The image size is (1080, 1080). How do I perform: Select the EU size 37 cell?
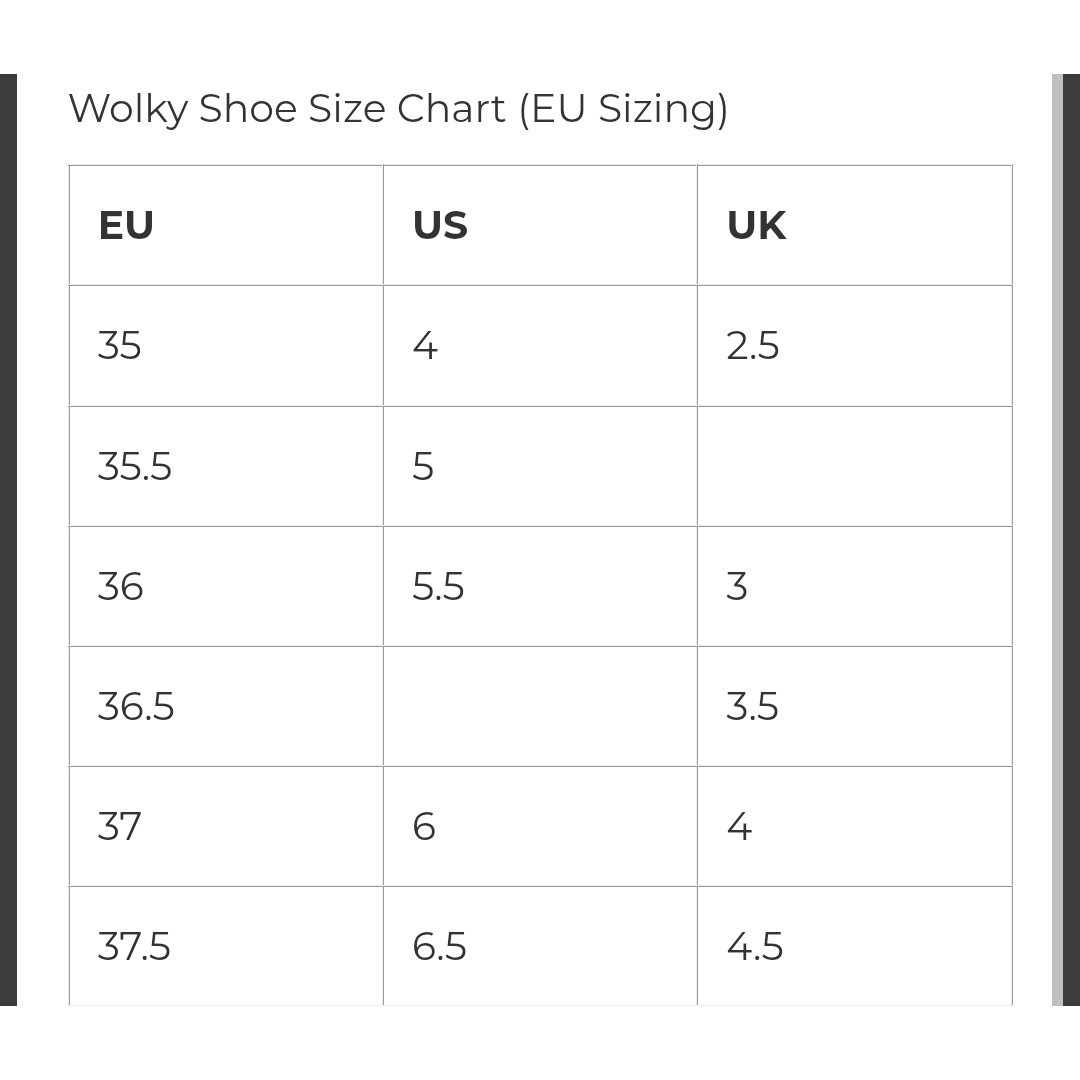[226, 826]
